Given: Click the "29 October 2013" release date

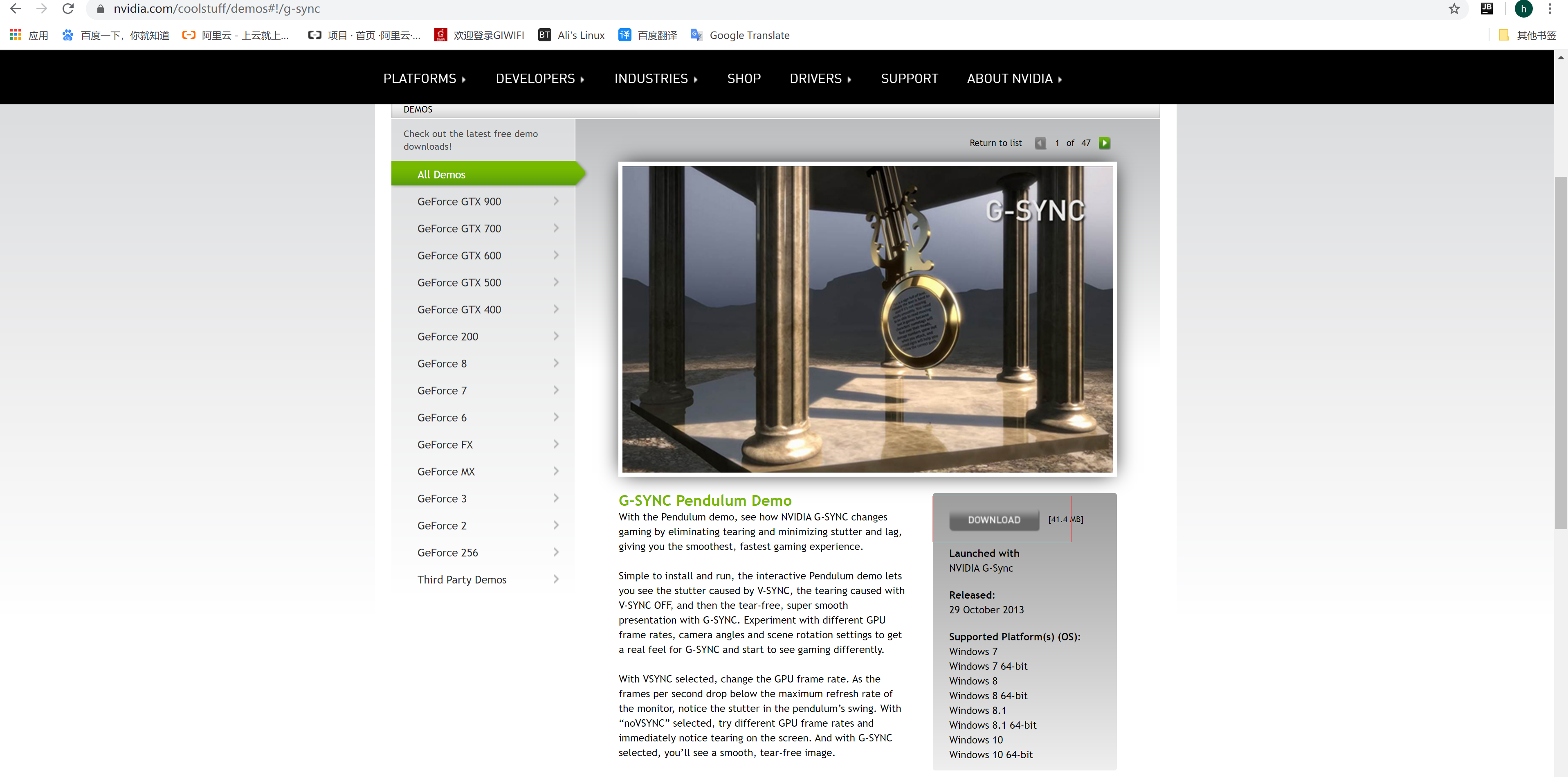Looking at the screenshot, I should click(986, 610).
